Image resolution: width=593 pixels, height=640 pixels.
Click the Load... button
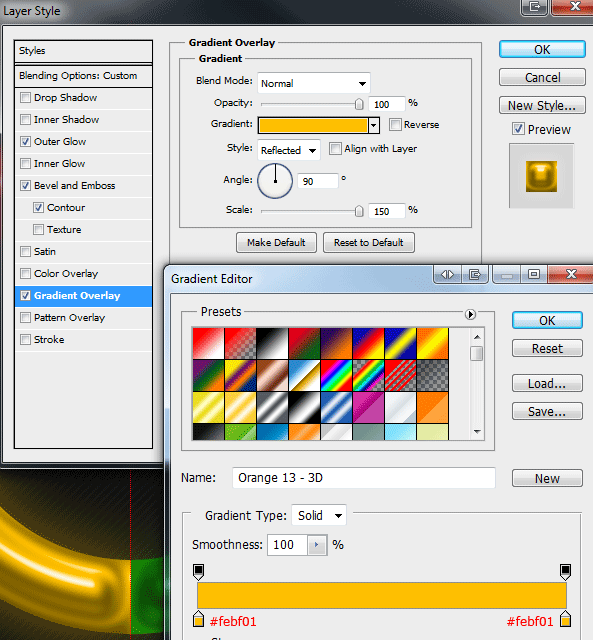(547, 383)
